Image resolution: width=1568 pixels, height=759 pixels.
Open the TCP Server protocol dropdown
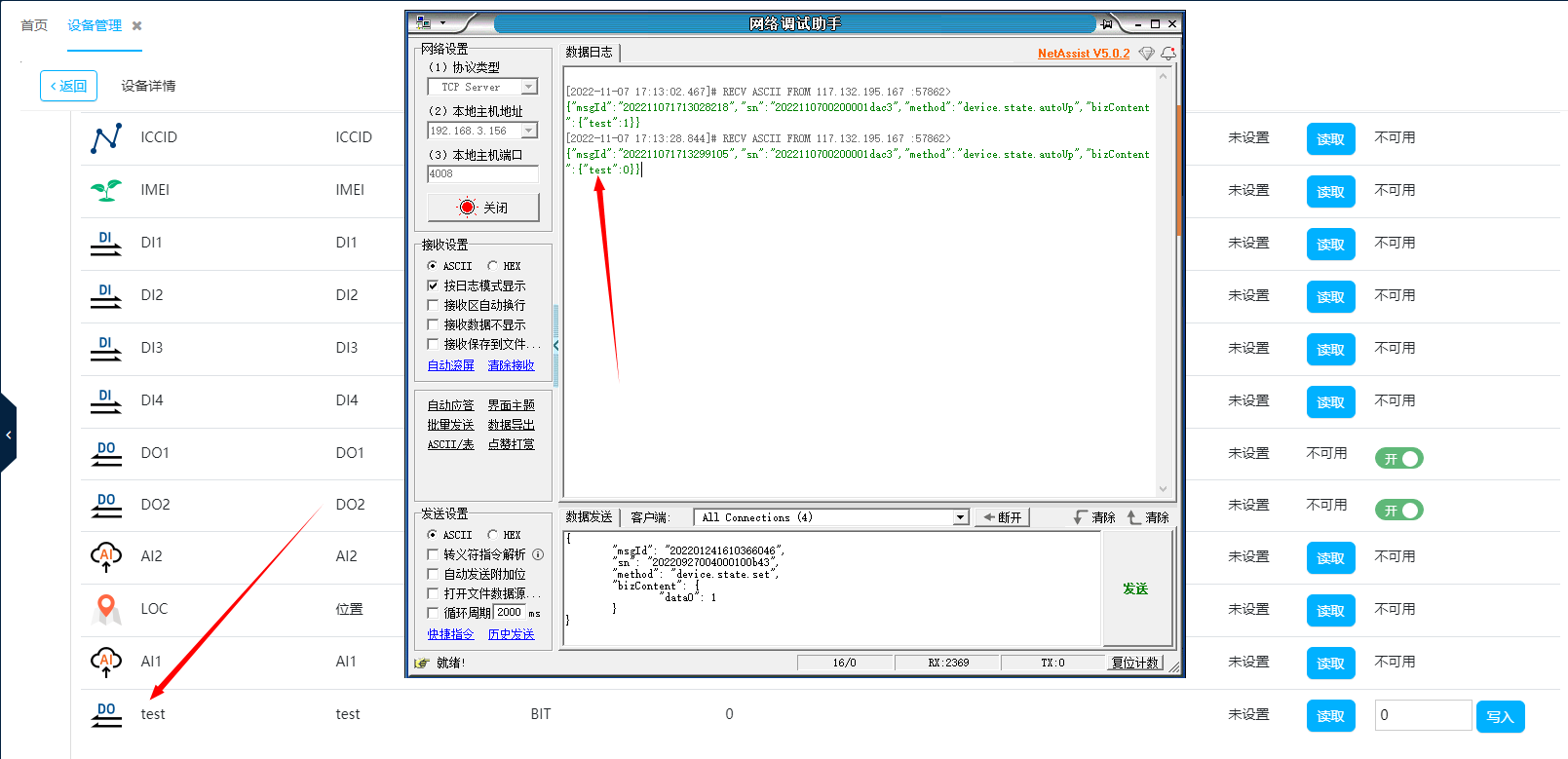point(529,87)
